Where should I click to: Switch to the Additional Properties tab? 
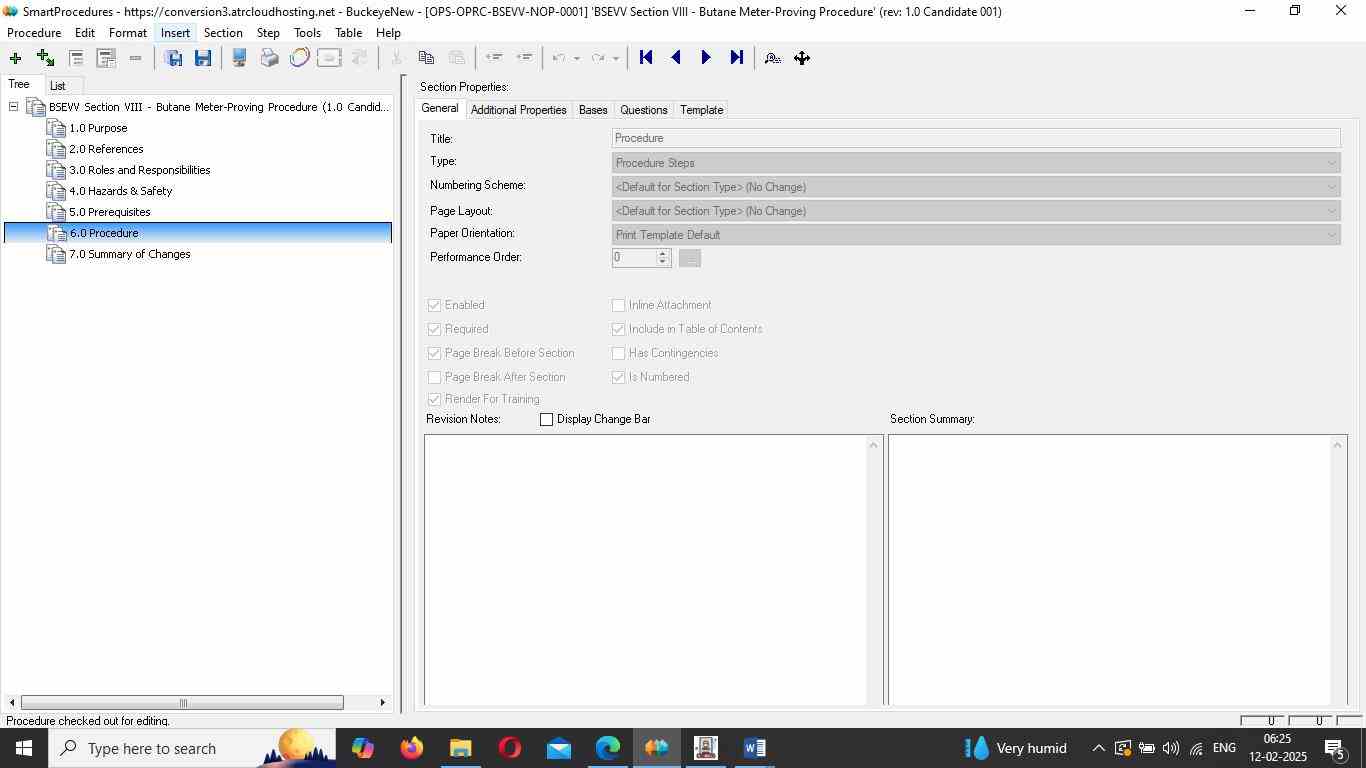[x=518, y=110]
